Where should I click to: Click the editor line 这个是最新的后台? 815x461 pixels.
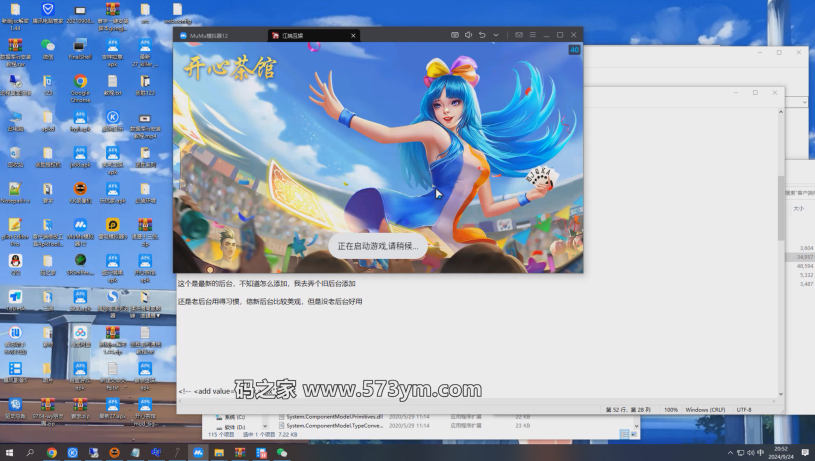[267, 284]
